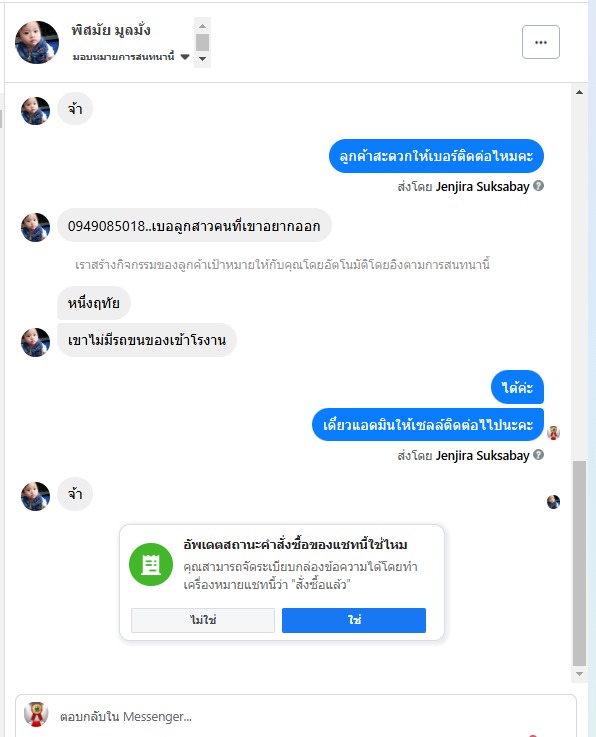This screenshot has height=737, width=596.
Task: Click seen-by avatar next to admin message
Action: coord(553,432)
